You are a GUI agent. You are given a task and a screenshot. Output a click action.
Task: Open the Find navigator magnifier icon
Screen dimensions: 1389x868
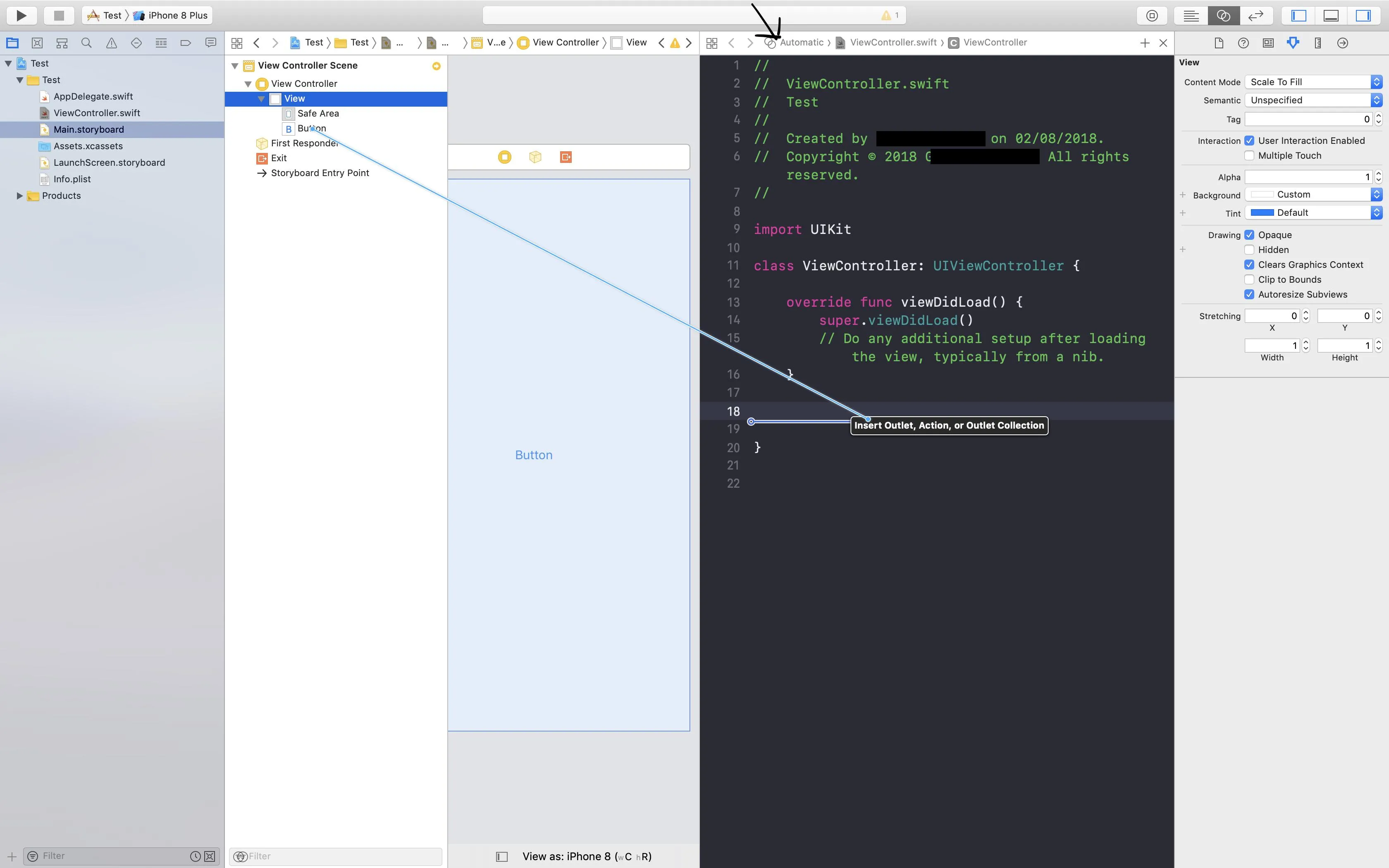(x=86, y=43)
